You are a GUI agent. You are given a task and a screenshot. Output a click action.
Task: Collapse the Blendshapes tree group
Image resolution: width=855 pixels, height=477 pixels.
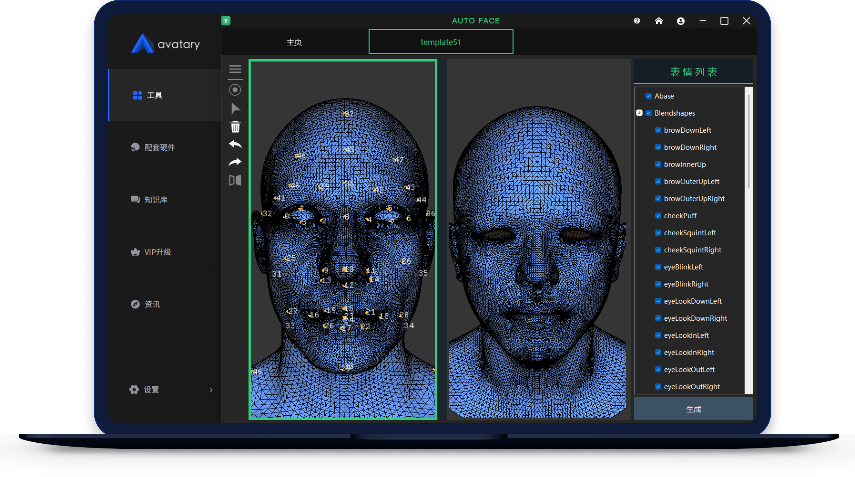tap(639, 113)
